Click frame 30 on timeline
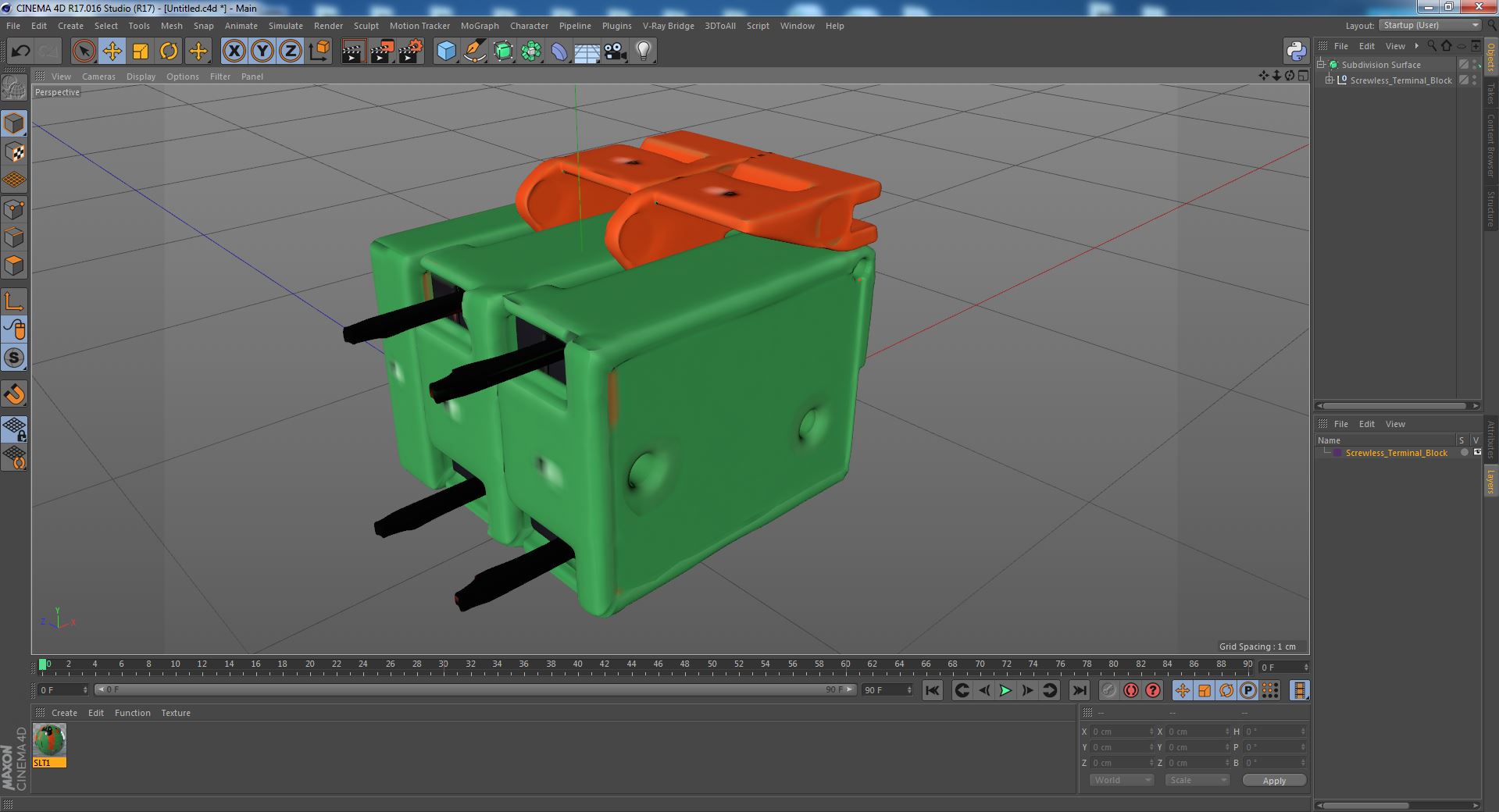This screenshot has height=812, width=1499. (x=443, y=664)
